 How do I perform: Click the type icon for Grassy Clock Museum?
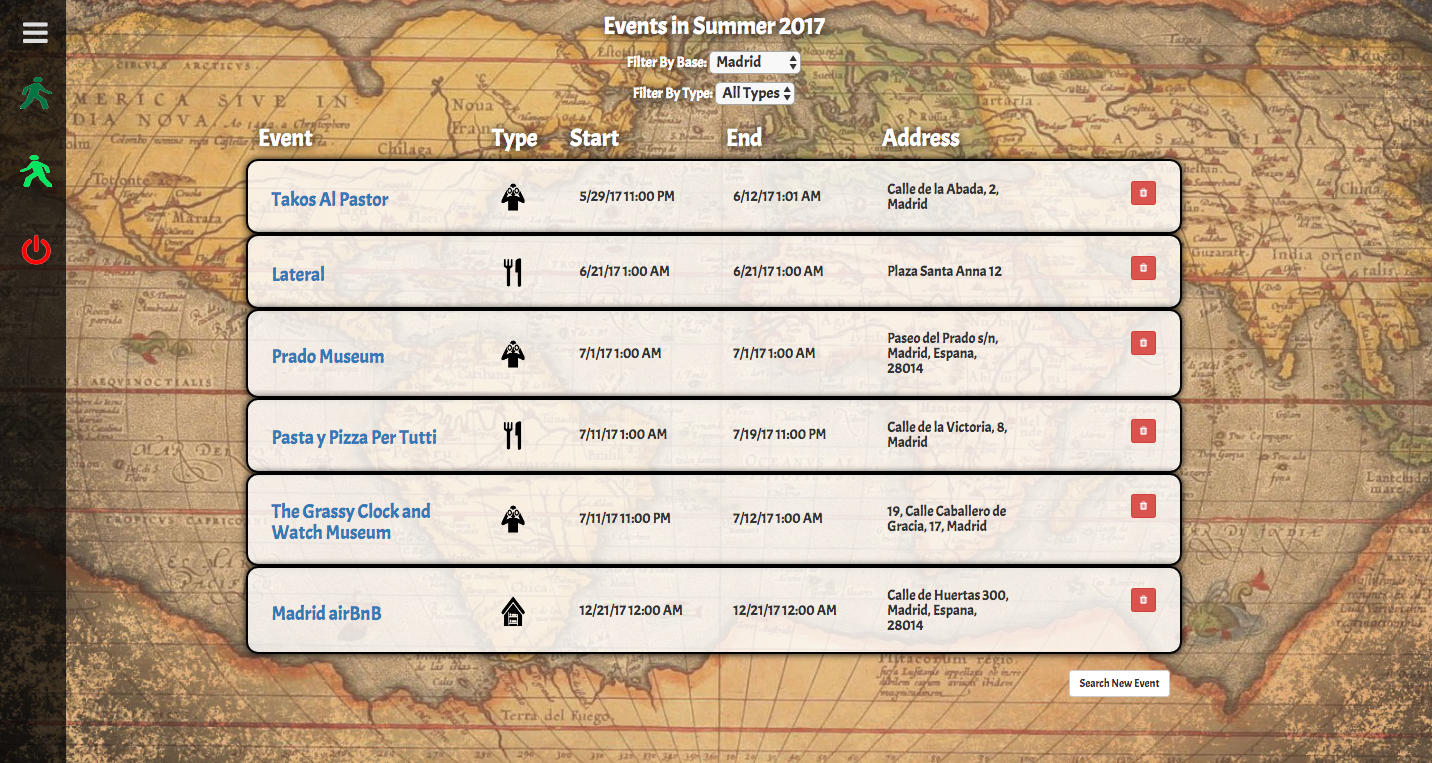(x=513, y=519)
